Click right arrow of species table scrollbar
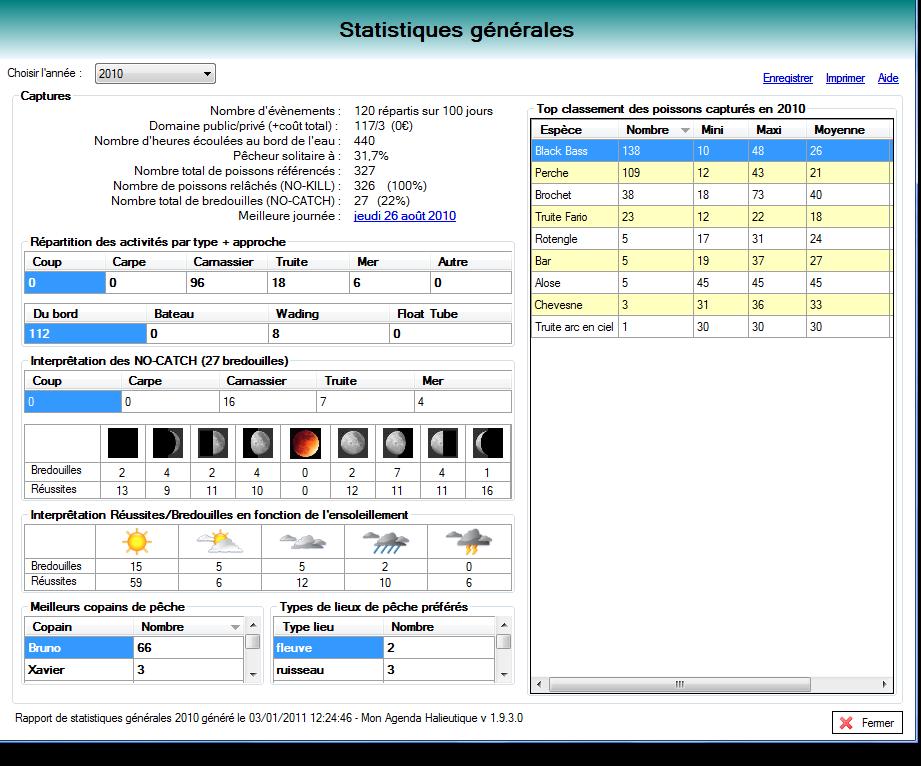Screen dimensions: 921x766 pyautogui.click(x=885, y=684)
